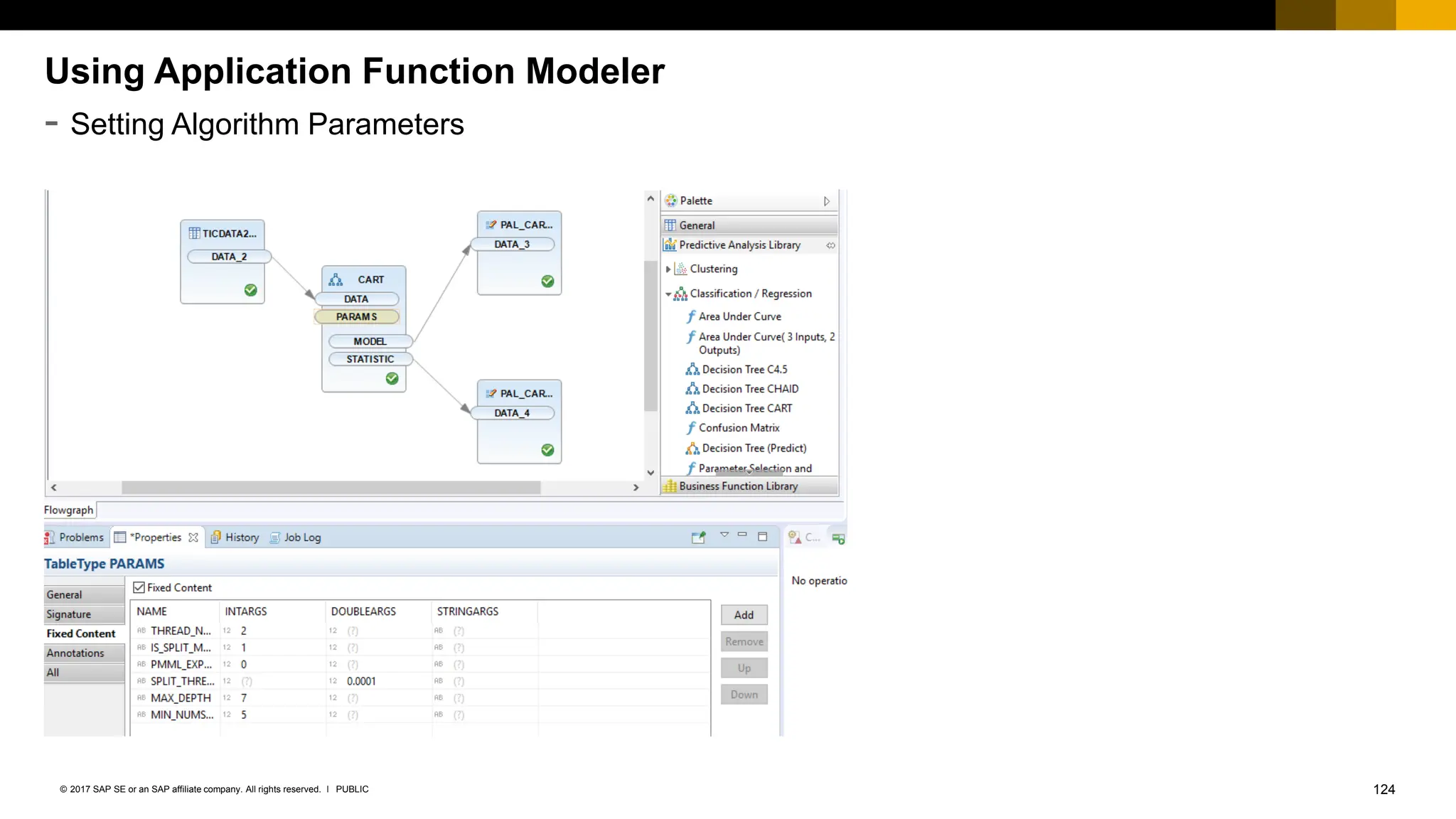
Task: Click the CART node tree icon
Action: (x=336, y=279)
